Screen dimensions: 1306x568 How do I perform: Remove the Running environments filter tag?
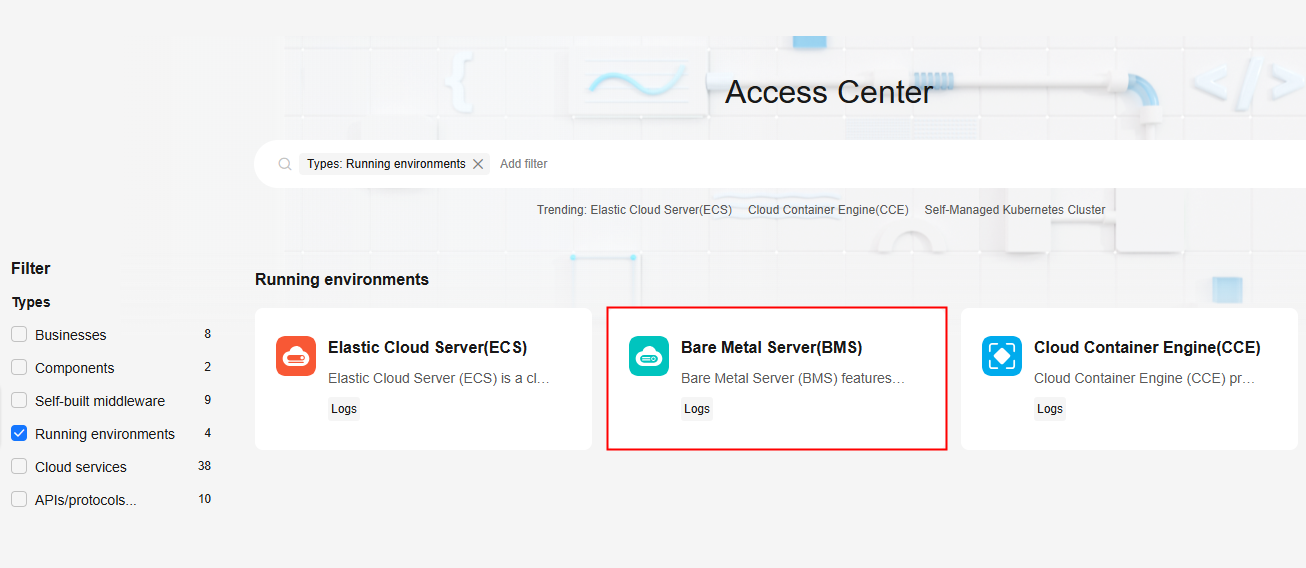click(x=478, y=164)
